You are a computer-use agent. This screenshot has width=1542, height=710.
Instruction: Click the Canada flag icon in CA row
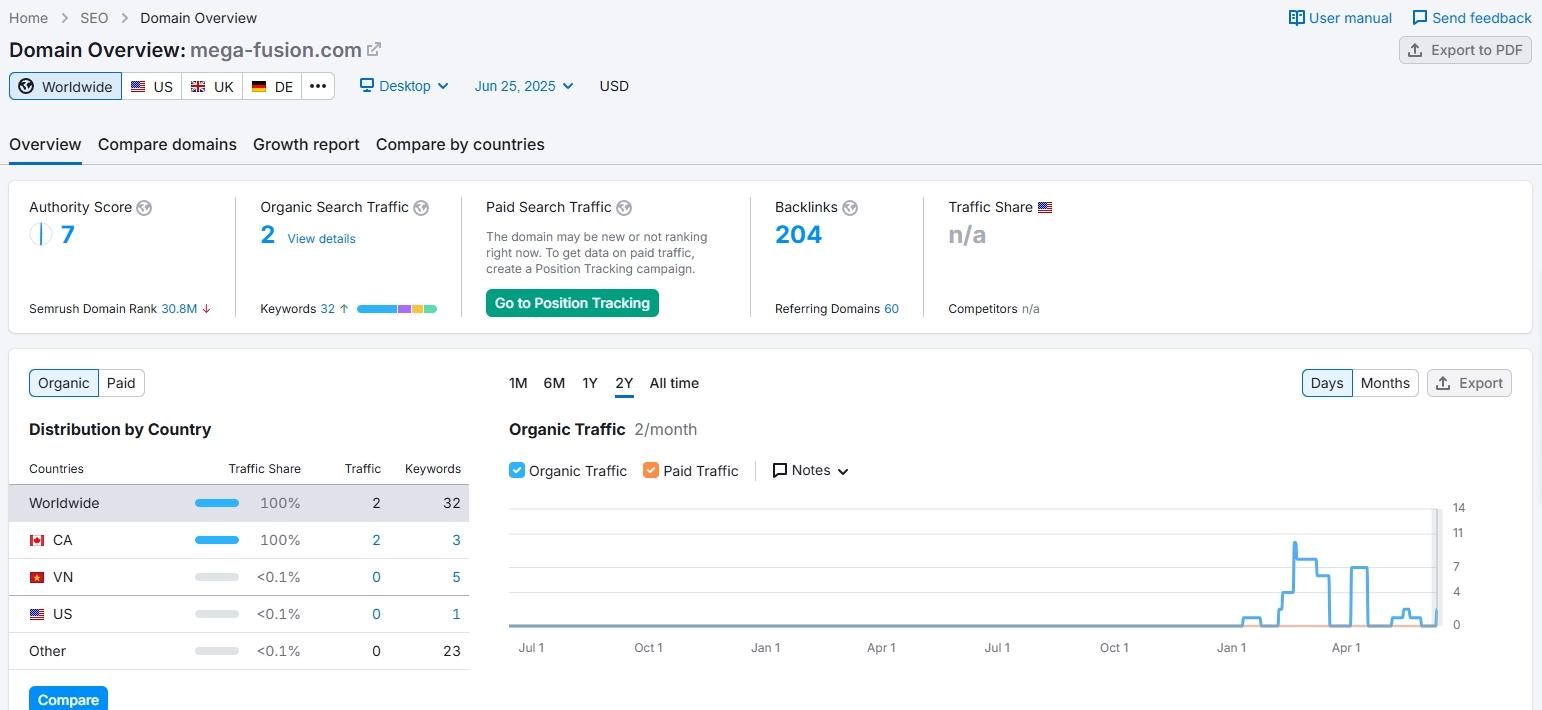[x=37, y=540]
